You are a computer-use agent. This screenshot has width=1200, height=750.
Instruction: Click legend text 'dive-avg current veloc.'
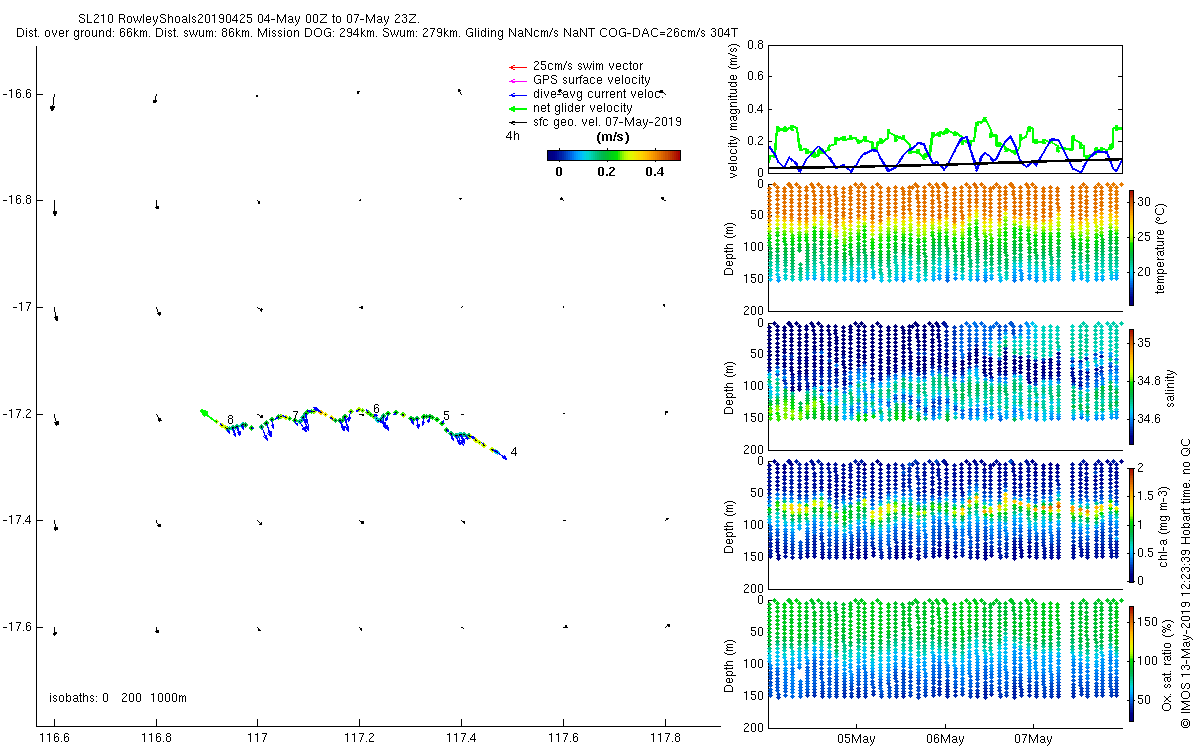(598, 94)
